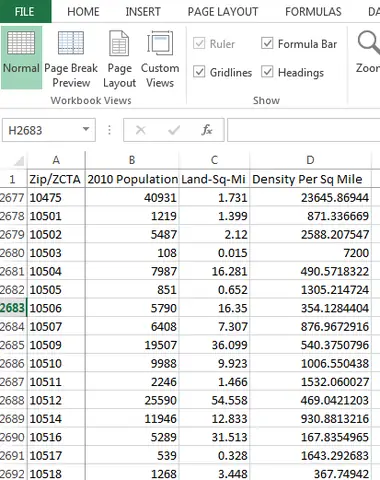Screen dimensions: 380x480
Task: Select row header 2690
Action: [13, 437]
